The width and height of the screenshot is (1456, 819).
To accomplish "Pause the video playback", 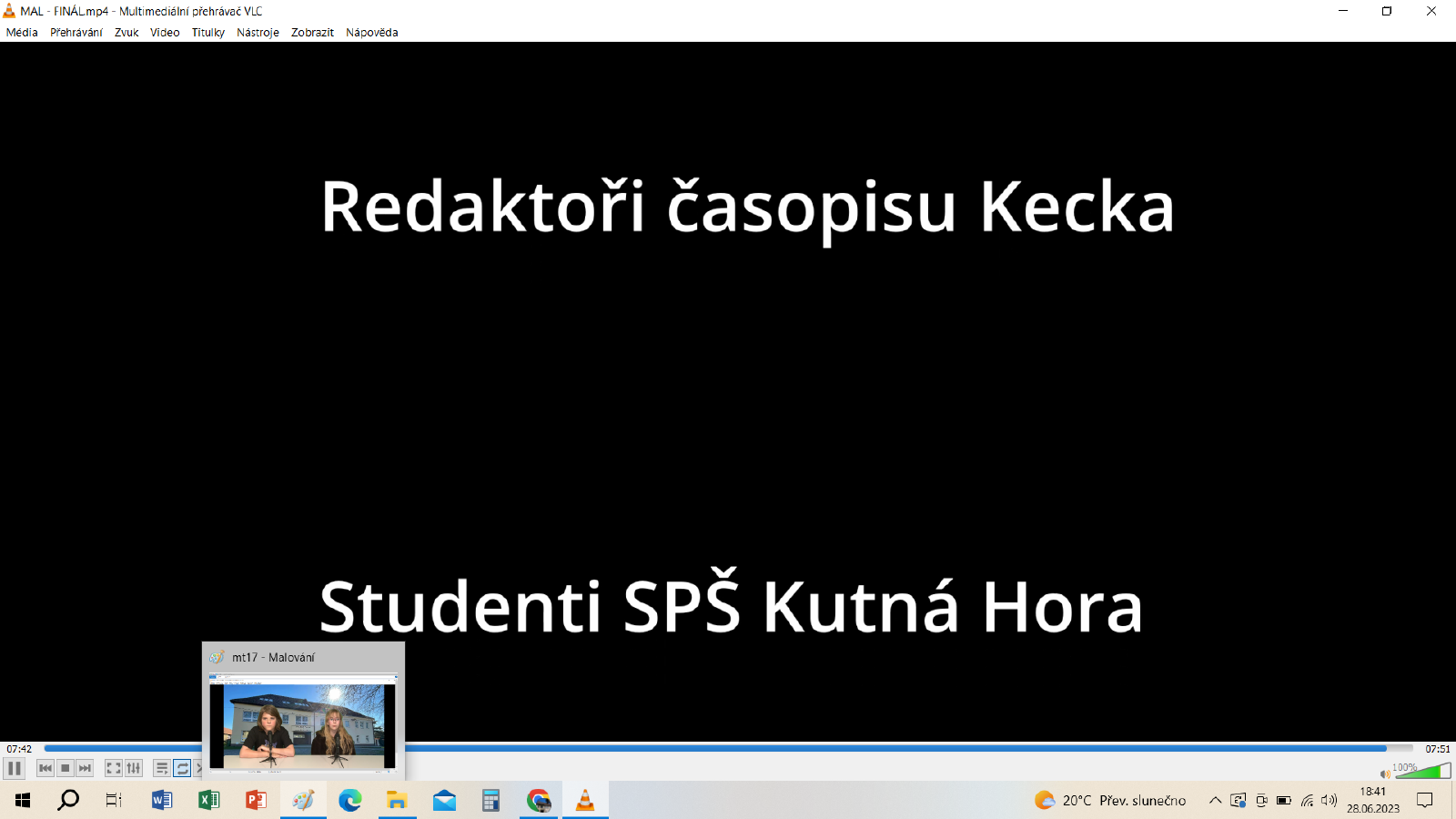I will pyautogui.click(x=15, y=768).
